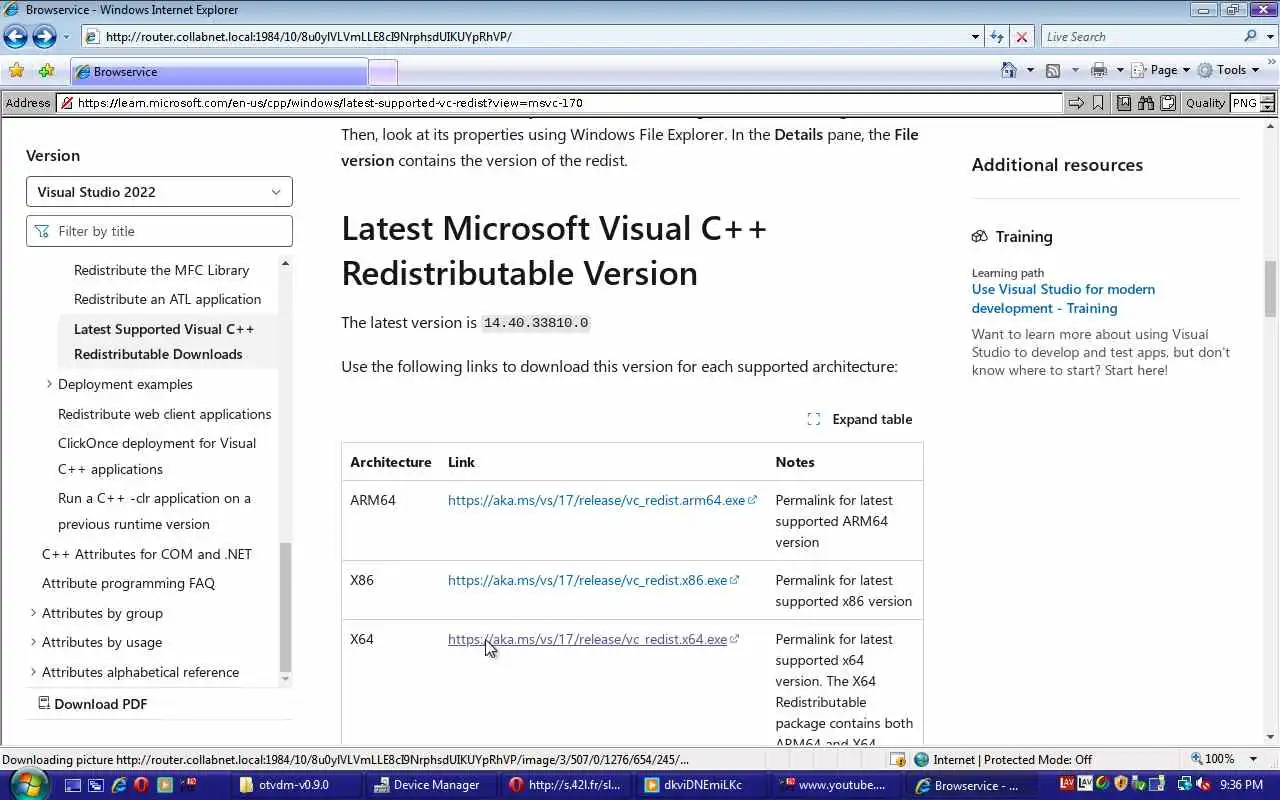Open the vc_redist.arm64.exe download link

pos(596,500)
